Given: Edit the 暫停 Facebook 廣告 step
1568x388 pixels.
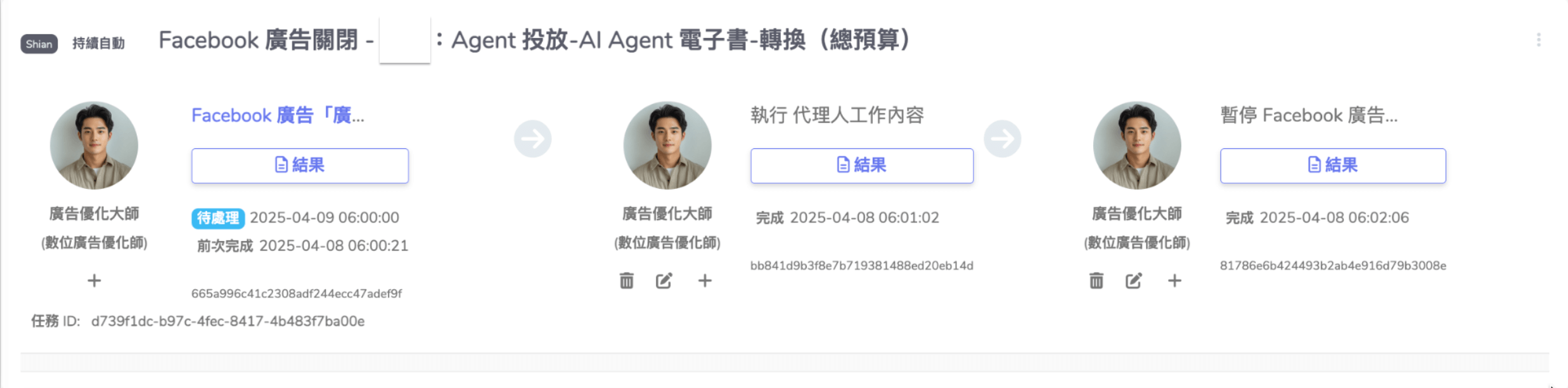Looking at the screenshot, I should tap(1133, 280).
